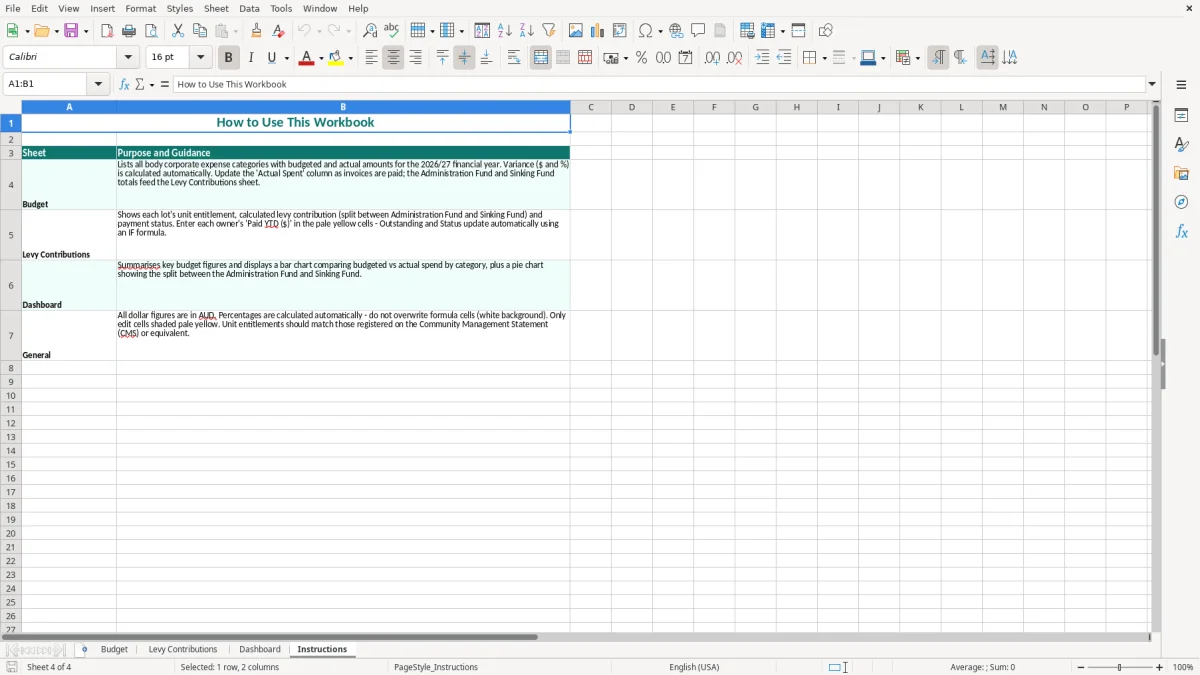Open the Format menu
This screenshot has width=1200, height=675.
pyautogui.click(x=140, y=8)
